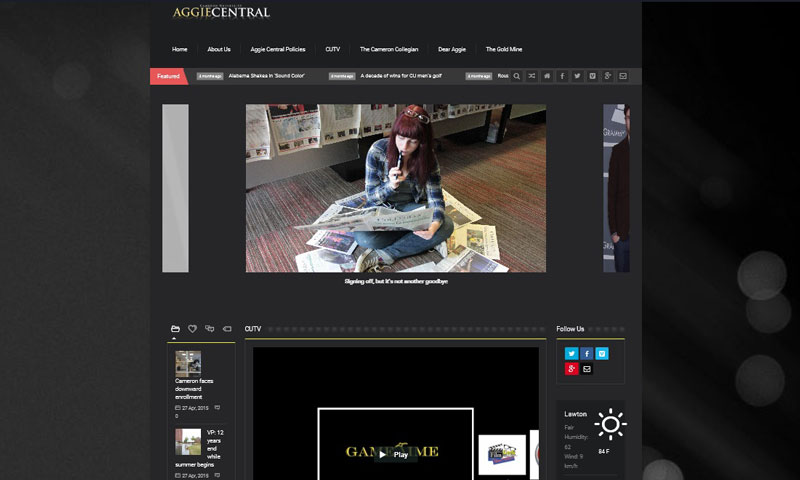This screenshot has height=480, width=800.
Task: Click the red Google Plus Follow Us button
Action: [x=571, y=369]
